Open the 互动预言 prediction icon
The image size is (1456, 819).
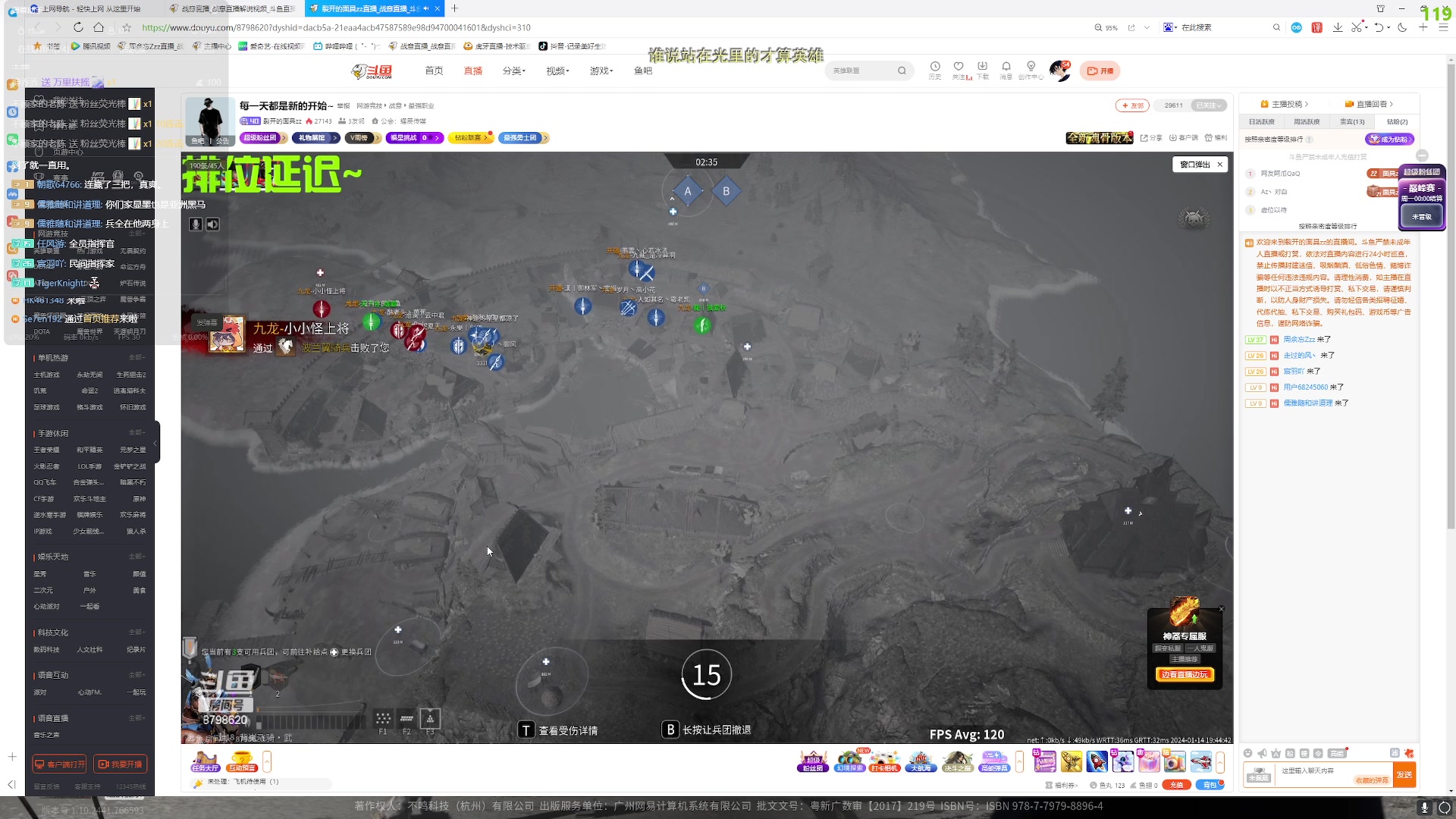(241, 761)
